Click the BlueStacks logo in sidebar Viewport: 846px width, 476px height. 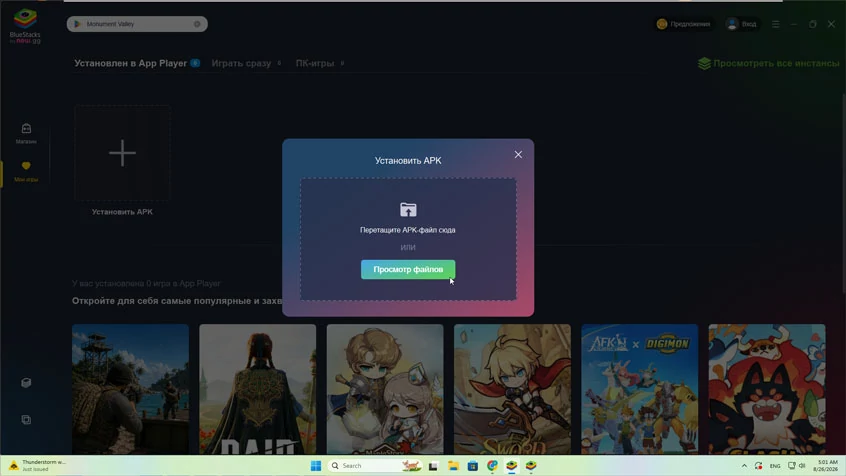(x=25, y=26)
